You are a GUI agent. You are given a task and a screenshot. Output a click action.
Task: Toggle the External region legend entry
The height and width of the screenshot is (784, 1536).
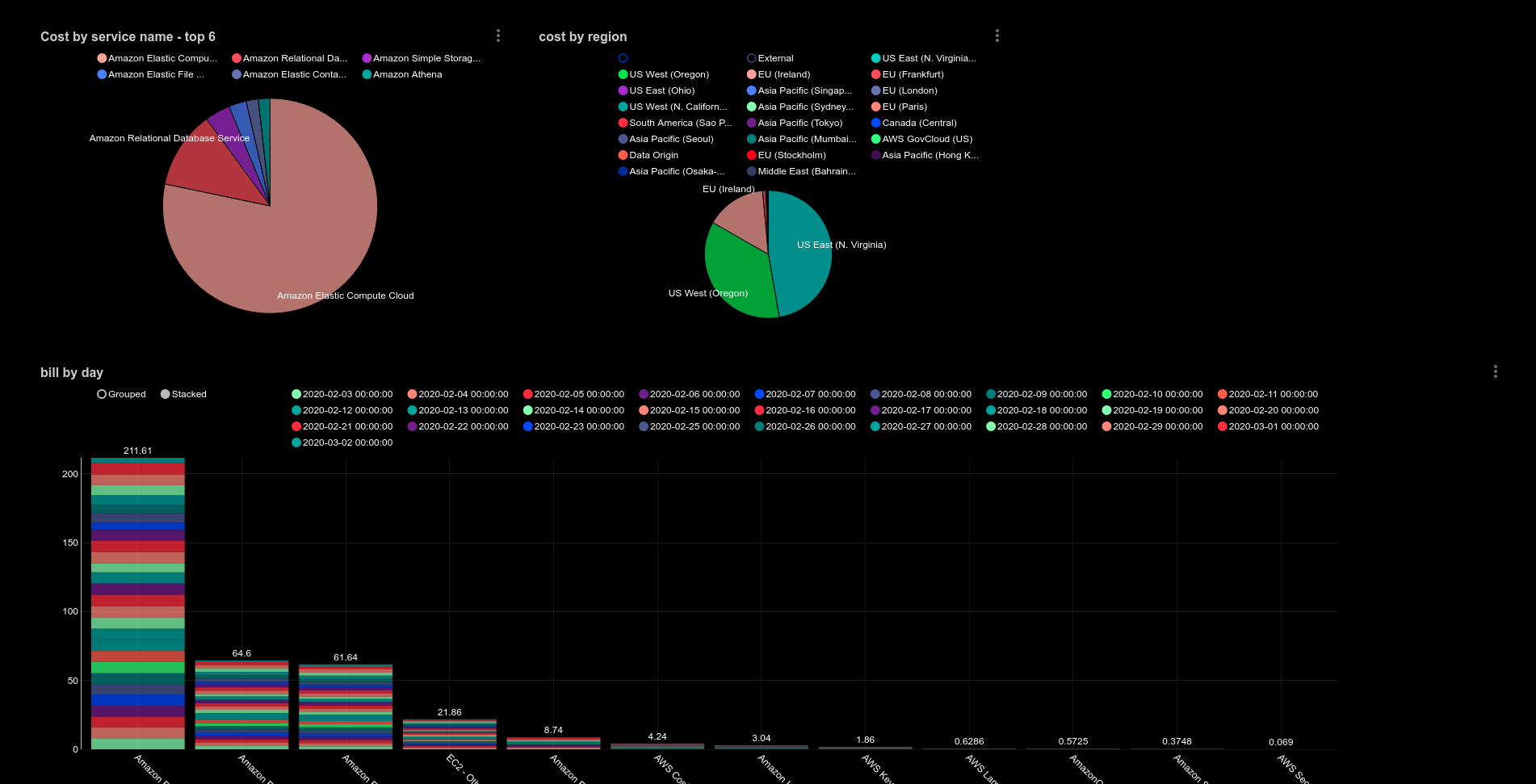click(770, 58)
